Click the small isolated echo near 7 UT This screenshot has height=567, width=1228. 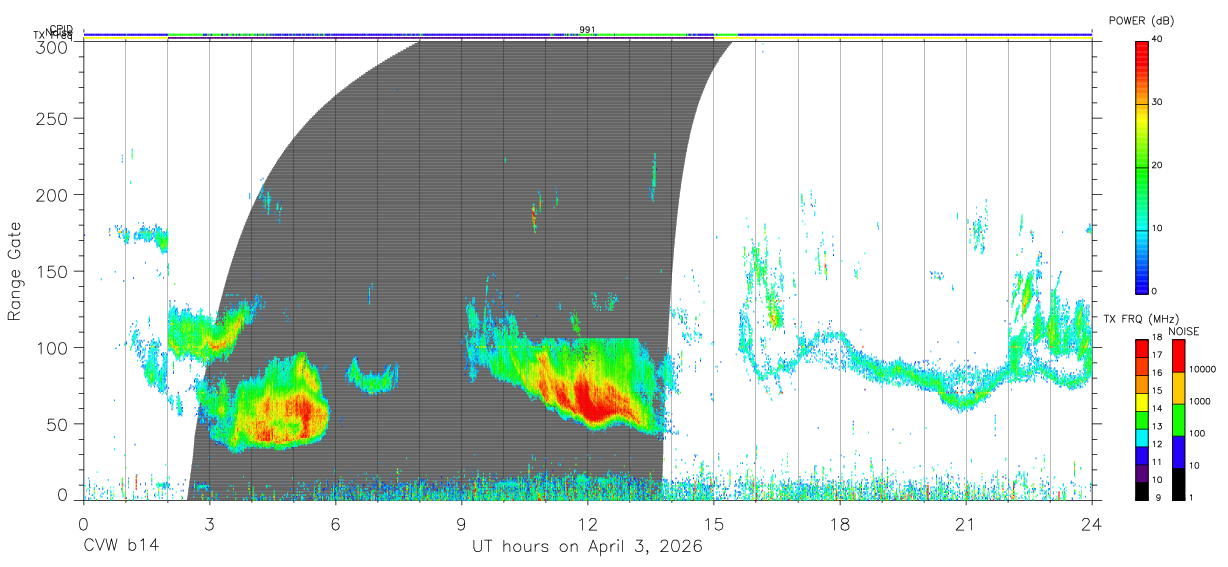(x=372, y=377)
